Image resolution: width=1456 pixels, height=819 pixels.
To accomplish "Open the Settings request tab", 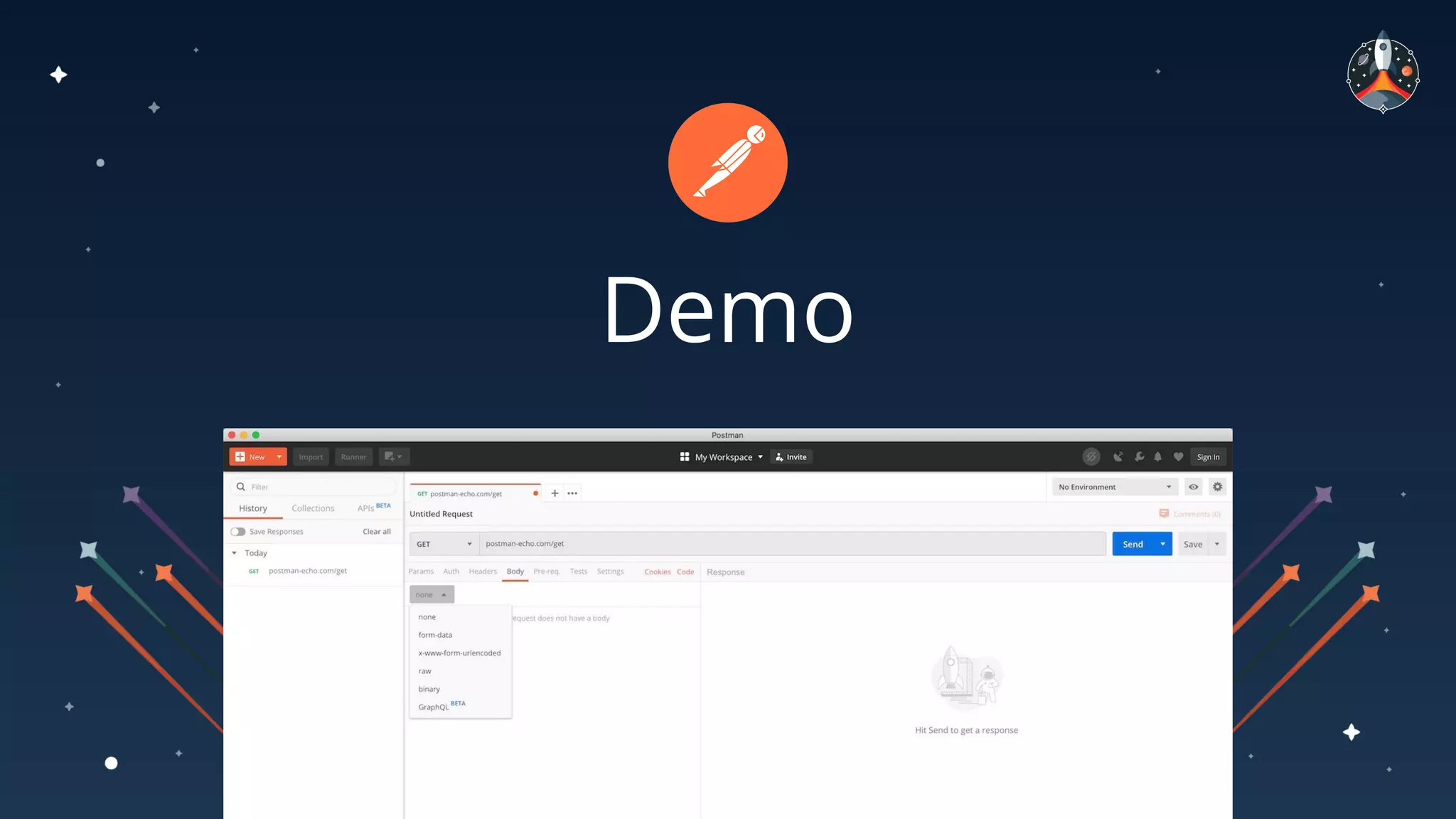I will [611, 572].
